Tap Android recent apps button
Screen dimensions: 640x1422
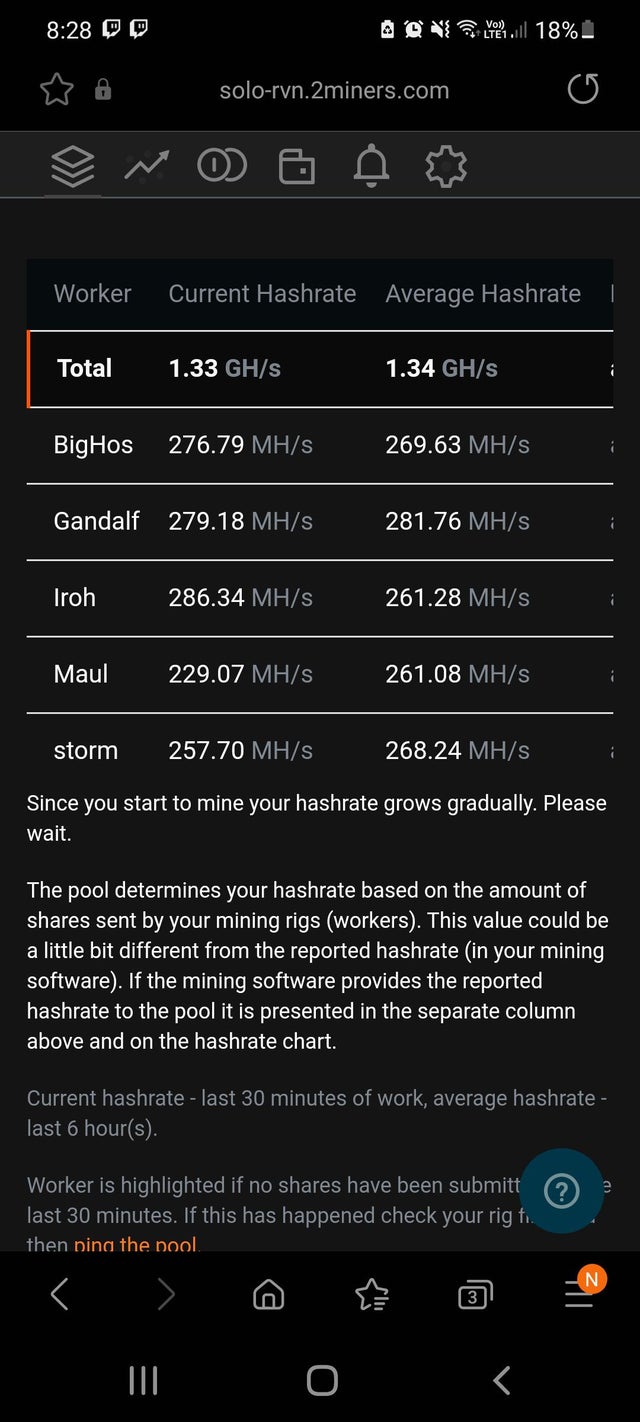point(143,1381)
